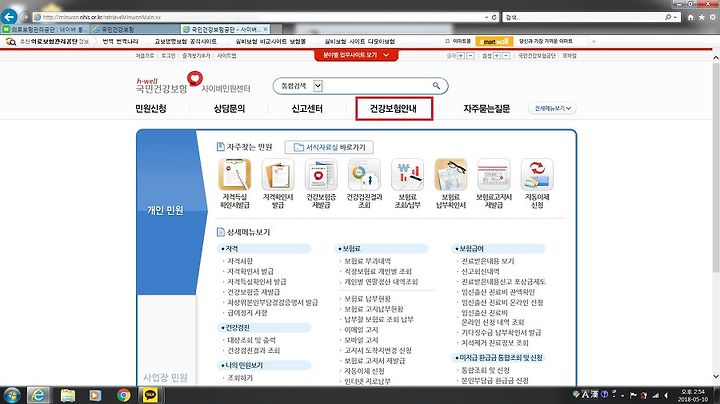The image size is (720, 404).
Task: Open the 상담문의 menu
Action: (229, 109)
